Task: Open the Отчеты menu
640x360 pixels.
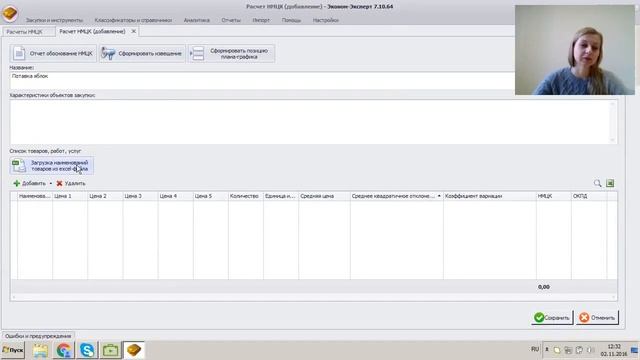Action: 231,20
